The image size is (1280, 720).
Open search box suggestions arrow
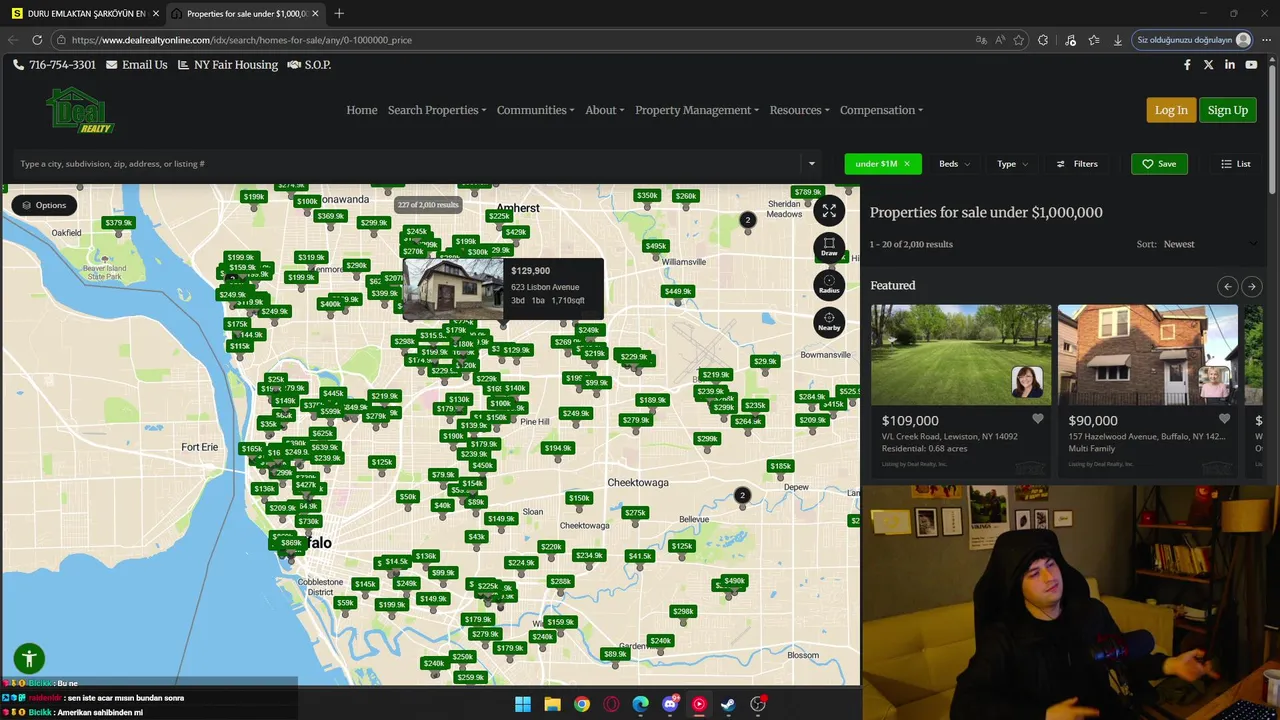click(812, 164)
